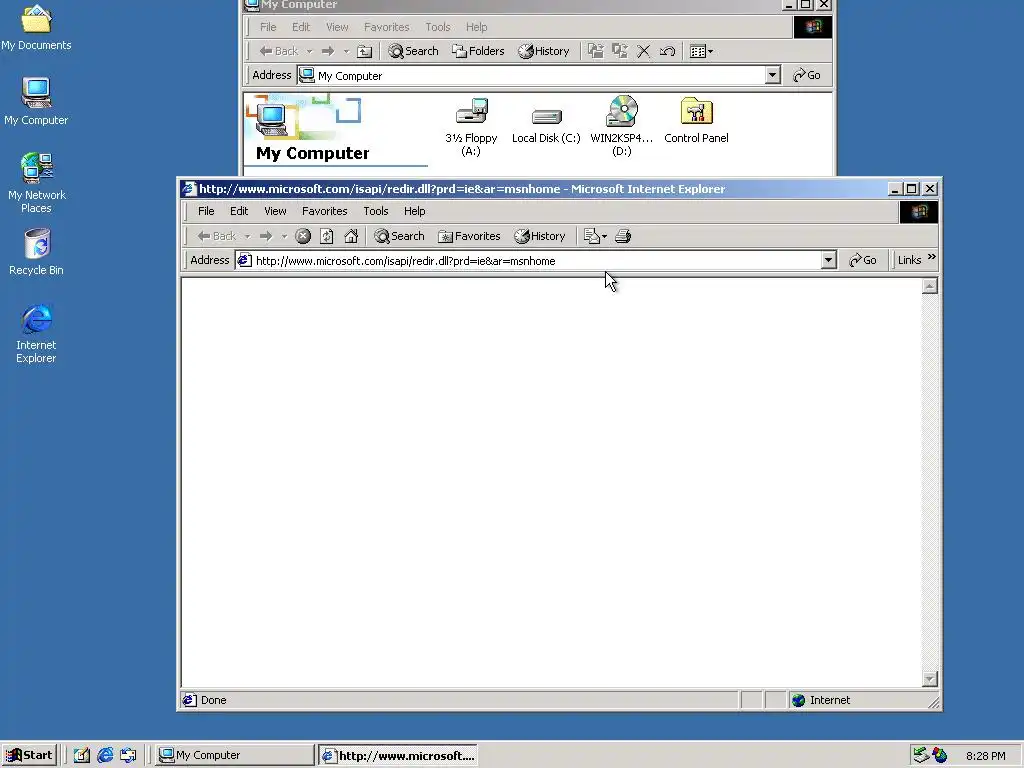Screen dimensions: 1024x768
Task: Open the Tools menu in Internet Explorer
Action: (x=376, y=211)
